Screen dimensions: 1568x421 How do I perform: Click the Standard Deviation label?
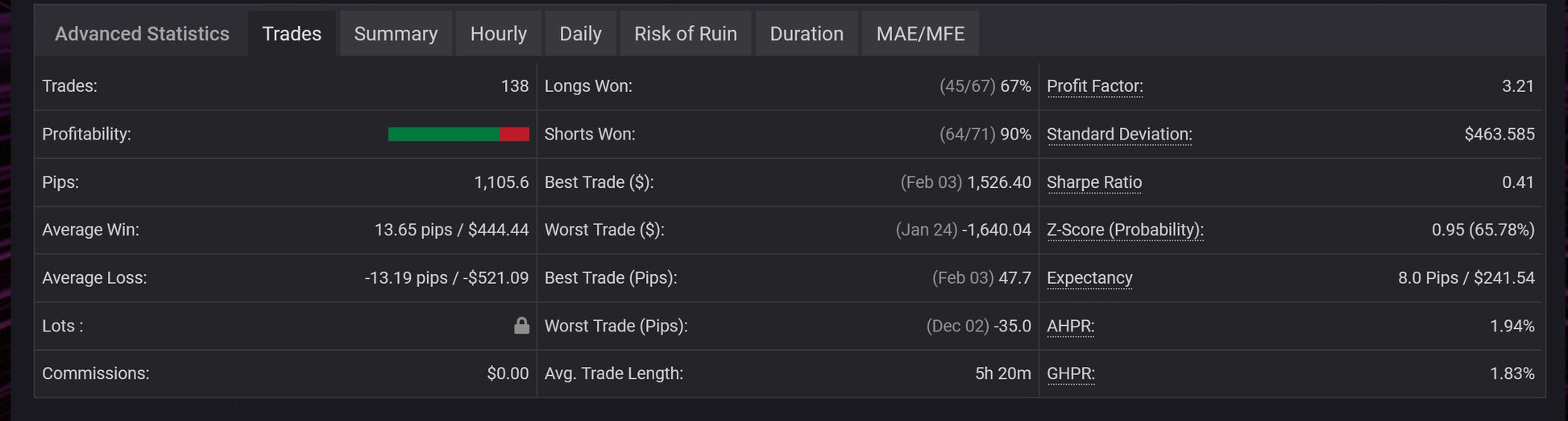(1119, 135)
